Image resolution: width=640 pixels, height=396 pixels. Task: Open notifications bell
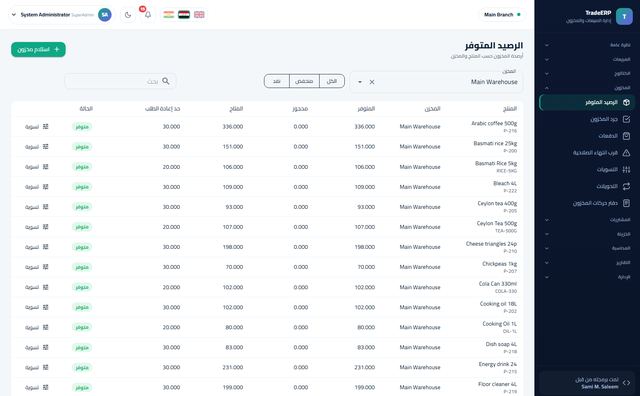[x=148, y=15]
